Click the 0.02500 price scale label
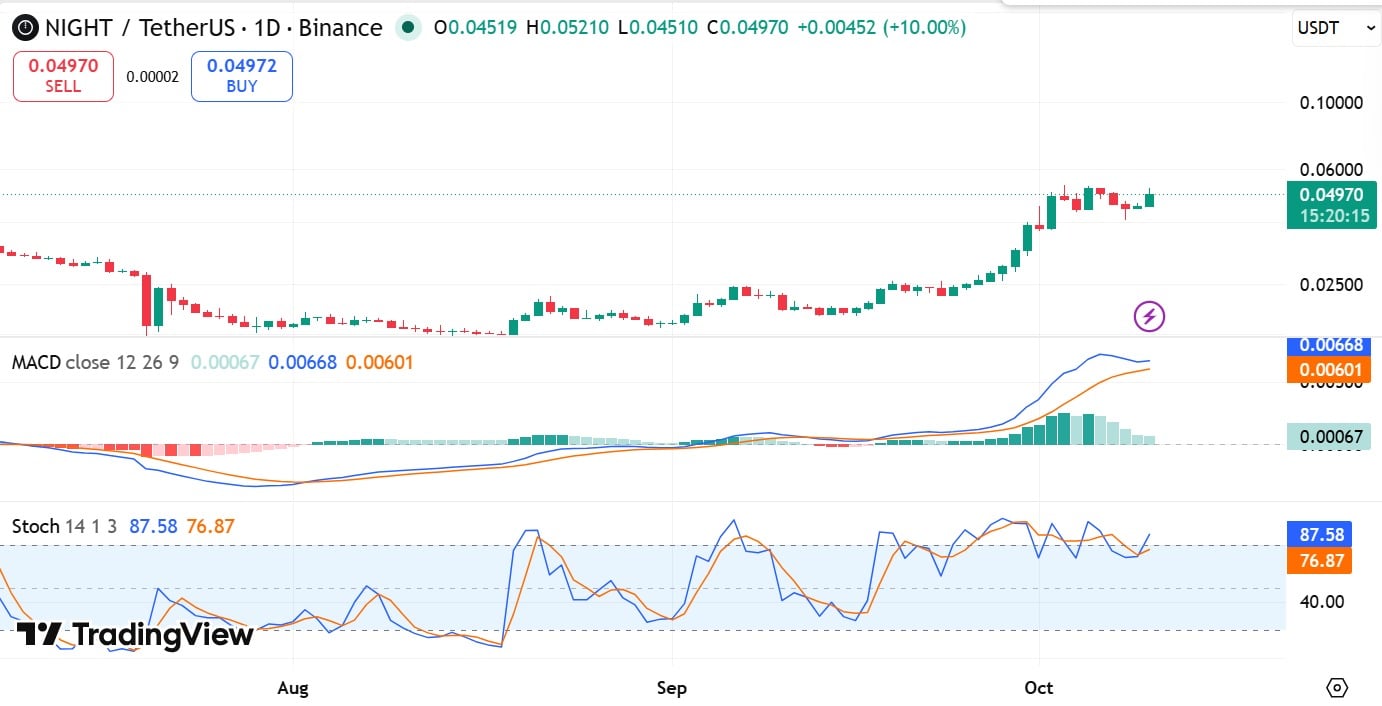1382x706 pixels. (x=1329, y=285)
